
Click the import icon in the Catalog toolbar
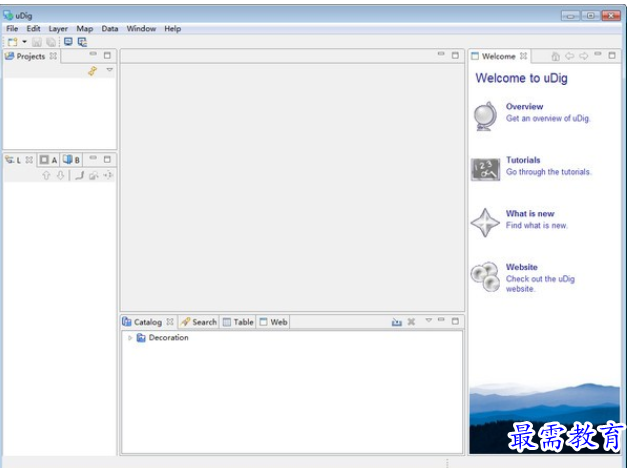397,322
